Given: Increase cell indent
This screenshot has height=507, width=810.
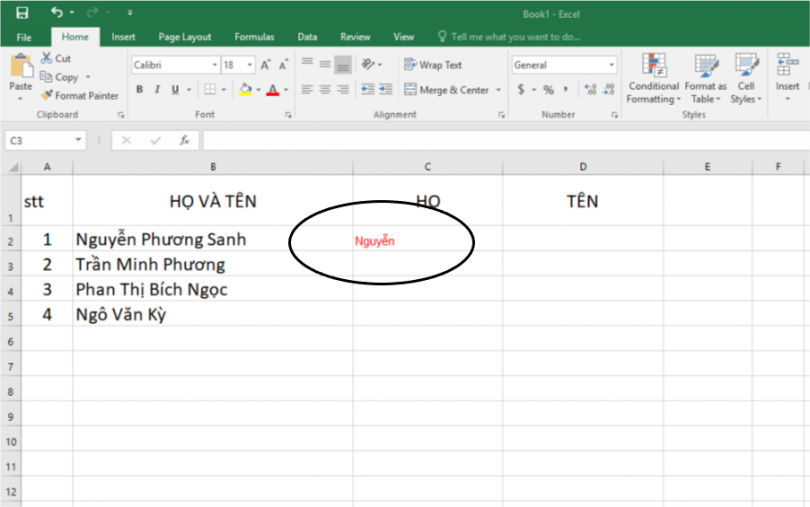Looking at the screenshot, I should 386,89.
